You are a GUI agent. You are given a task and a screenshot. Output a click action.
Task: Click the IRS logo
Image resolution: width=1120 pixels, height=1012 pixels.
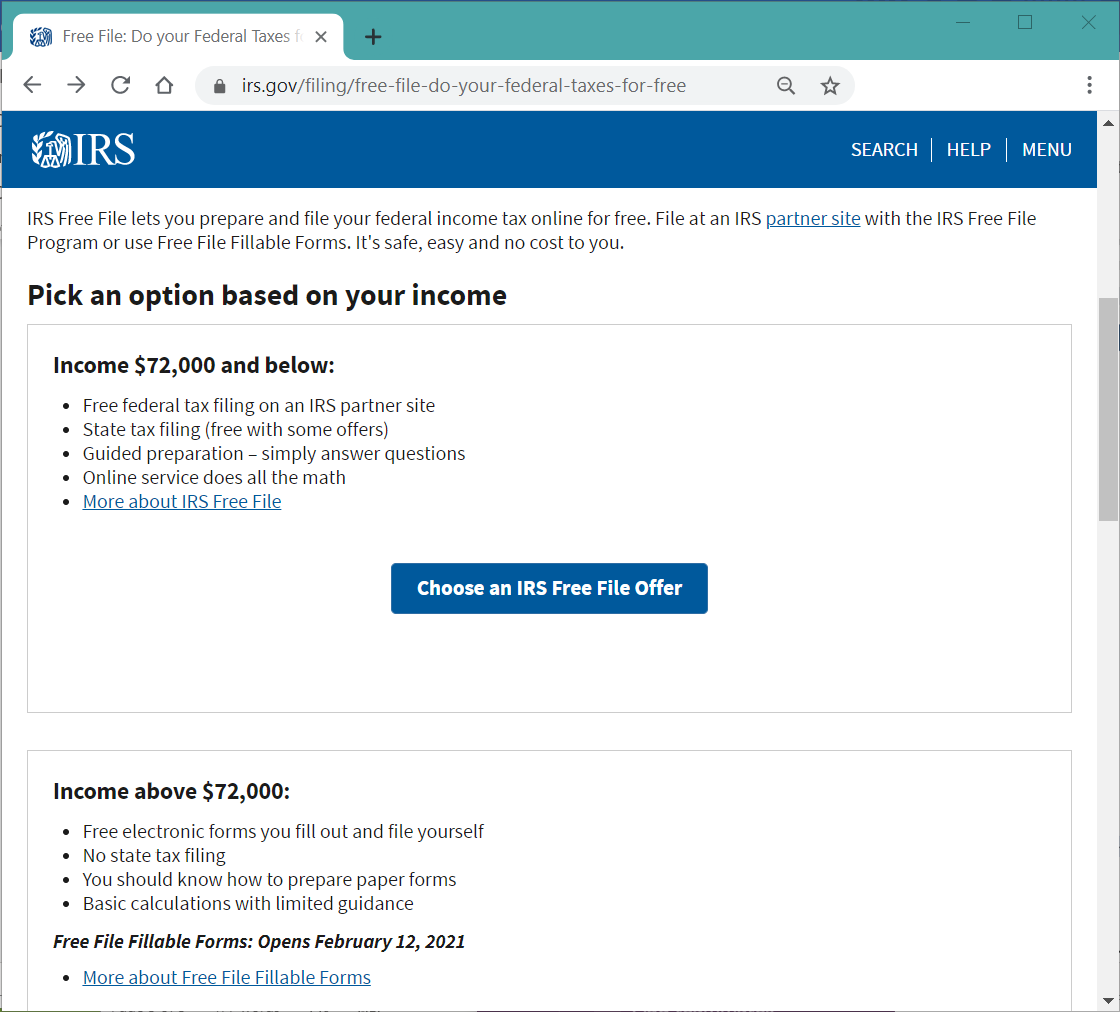point(83,149)
